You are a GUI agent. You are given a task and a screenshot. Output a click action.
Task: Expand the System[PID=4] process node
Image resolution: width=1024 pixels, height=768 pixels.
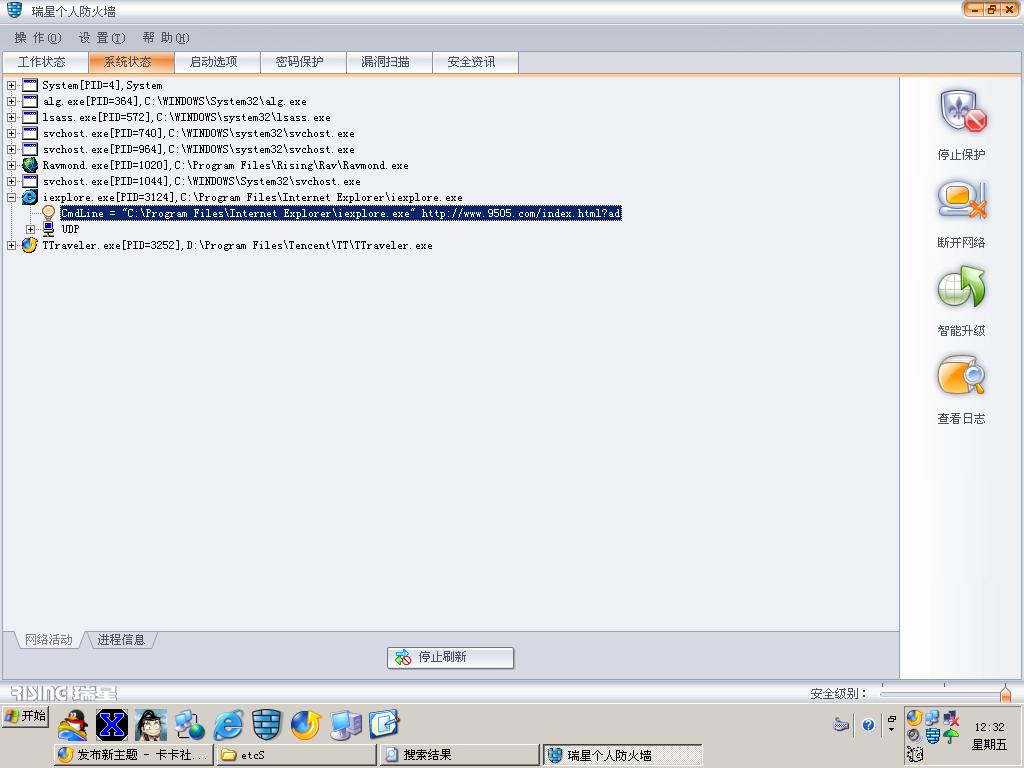[x=12, y=85]
